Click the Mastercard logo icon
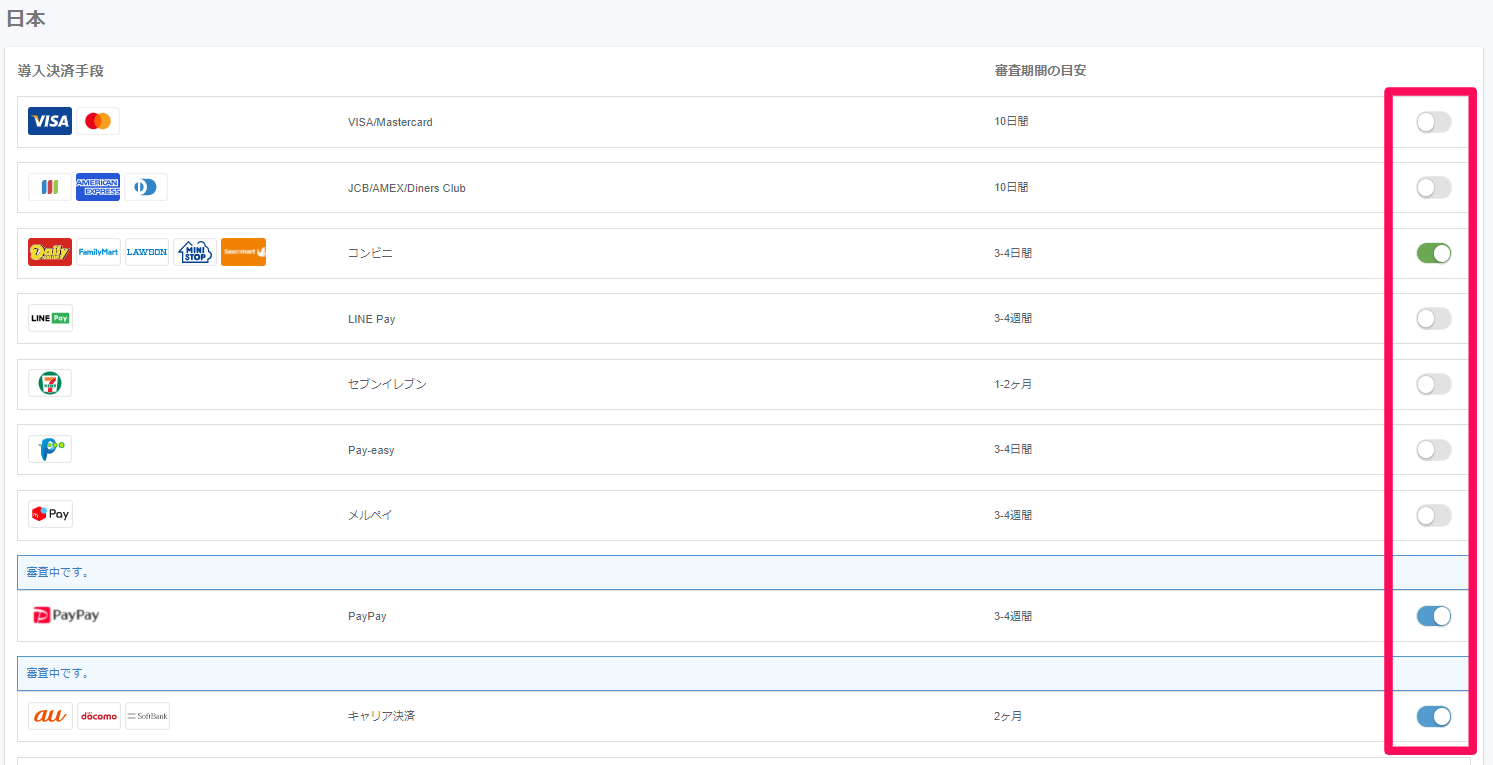 pyautogui.click(x=98, y=122)
